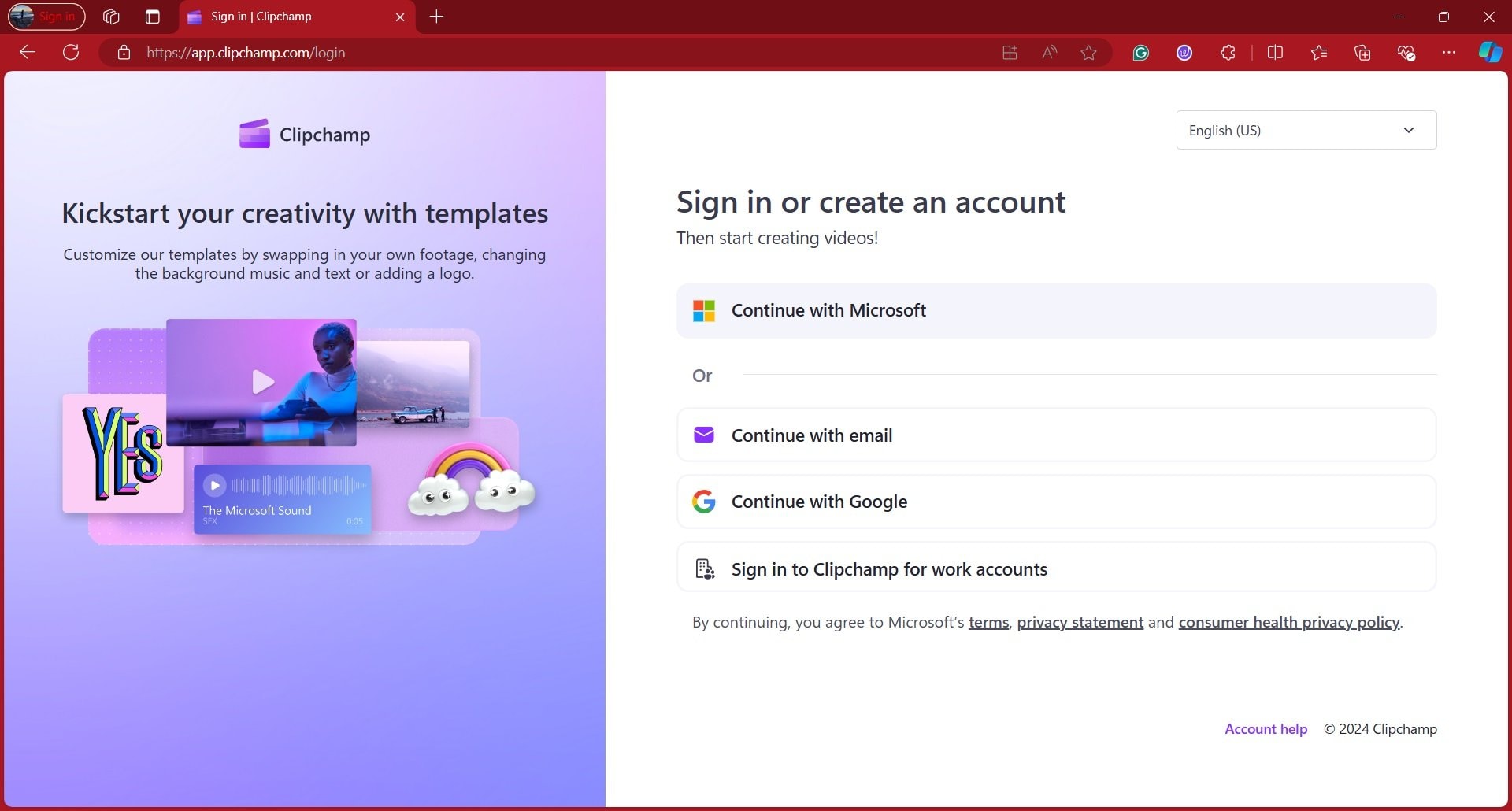Refresh the page with the reload icon
The image size is (1512, 811).
[x=71, y=53]
